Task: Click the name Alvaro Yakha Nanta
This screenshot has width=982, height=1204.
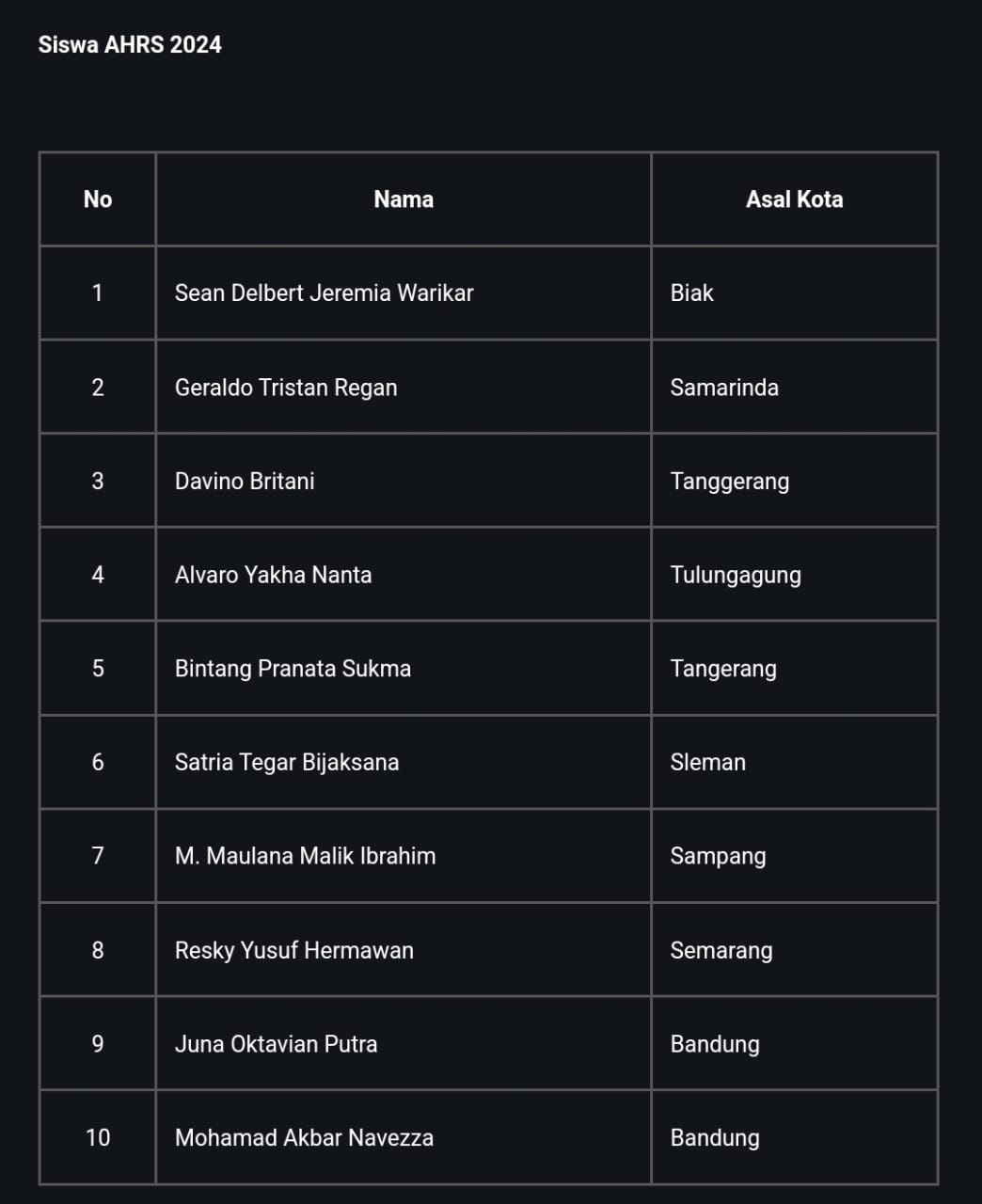Action: click(x=273, y=575)
